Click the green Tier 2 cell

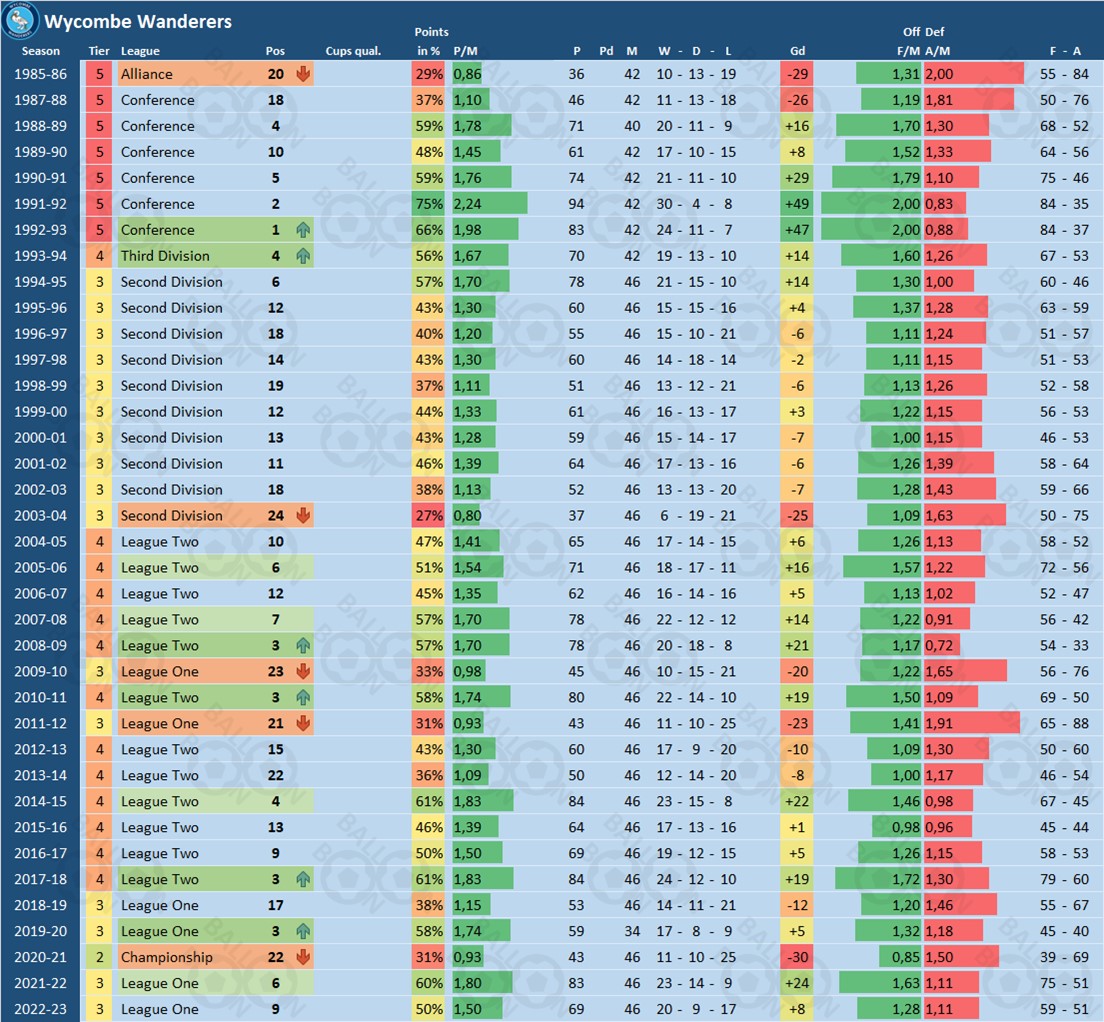(x=99, y=958)
